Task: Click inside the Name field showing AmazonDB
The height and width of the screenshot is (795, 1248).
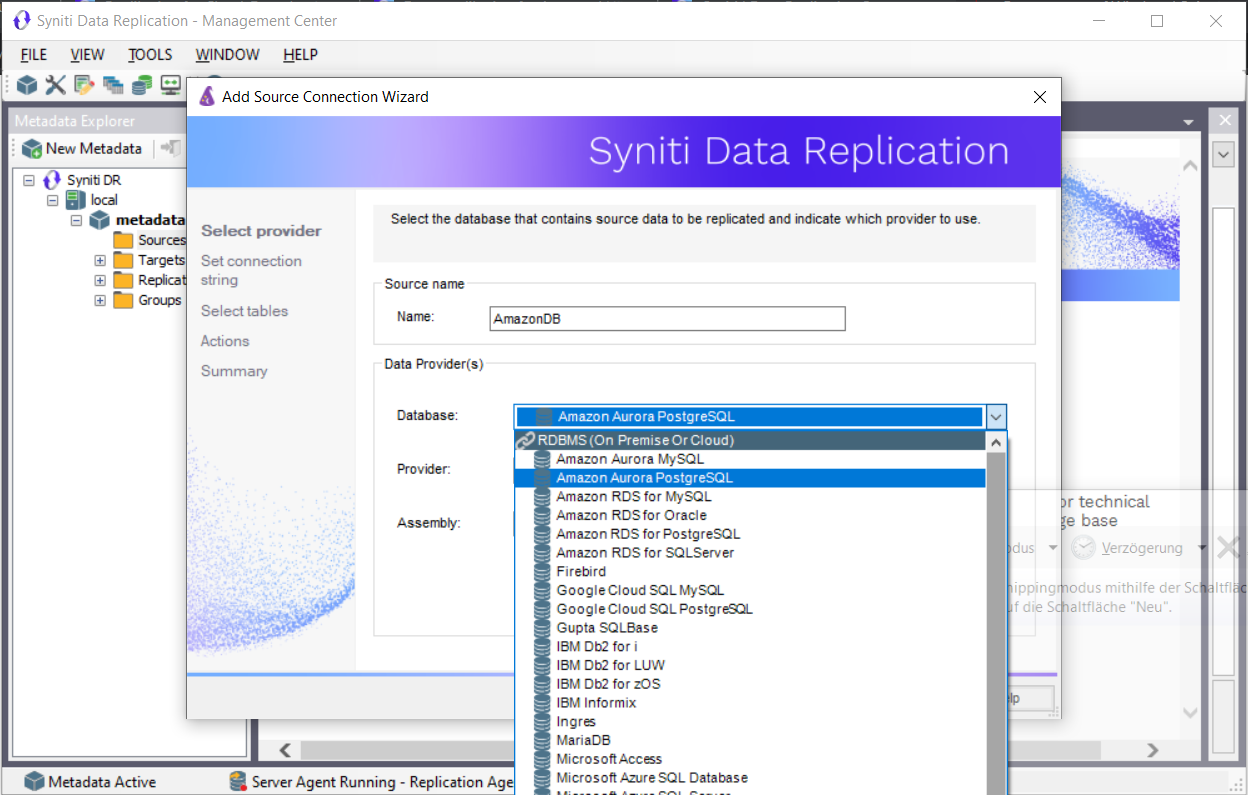Action: click(665, 318)
